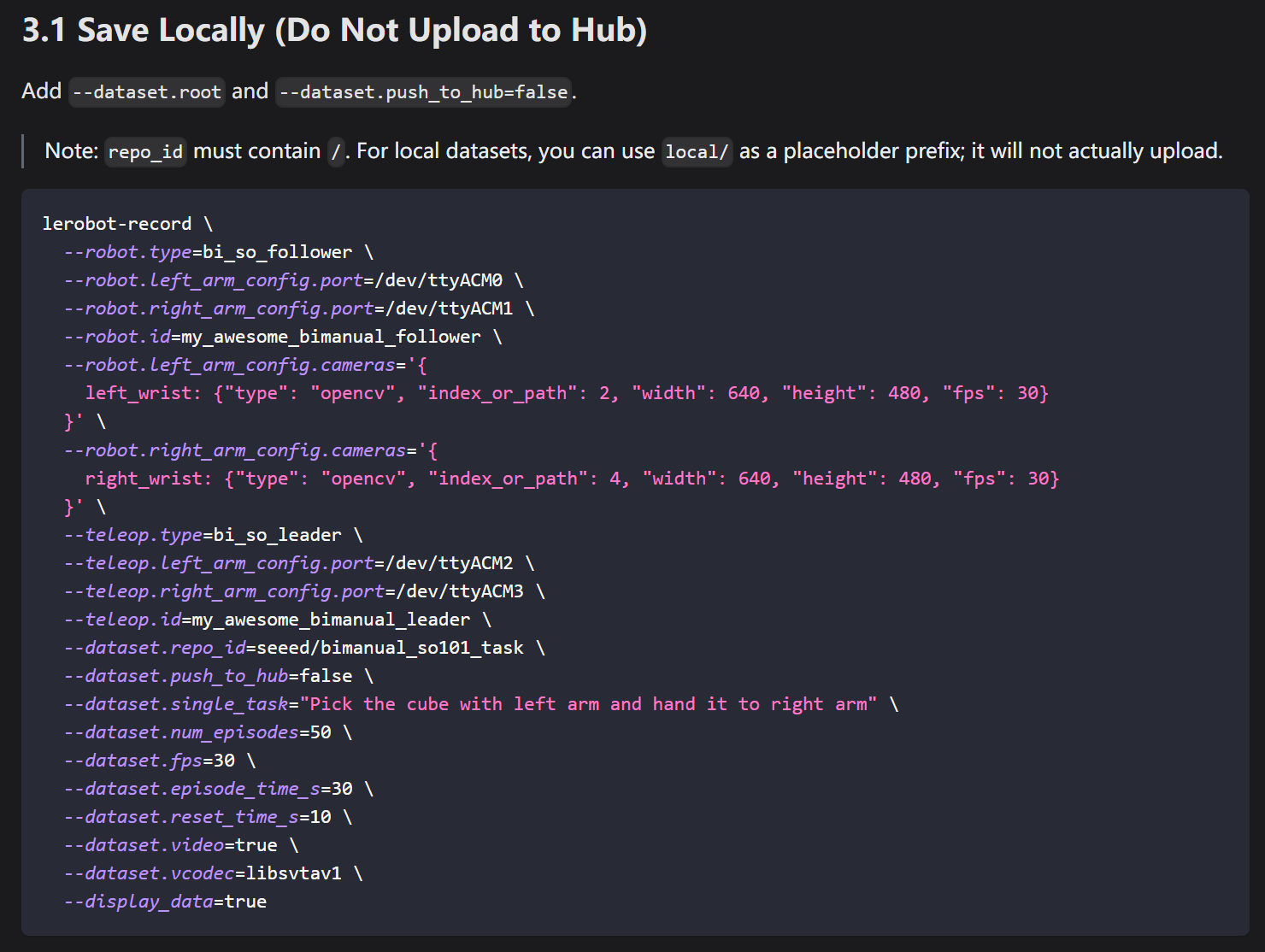This screenshot has height=952, width=1265.
Task: Click the "--robot.right_arm_config.cameras='{" line
Action: 250,450
